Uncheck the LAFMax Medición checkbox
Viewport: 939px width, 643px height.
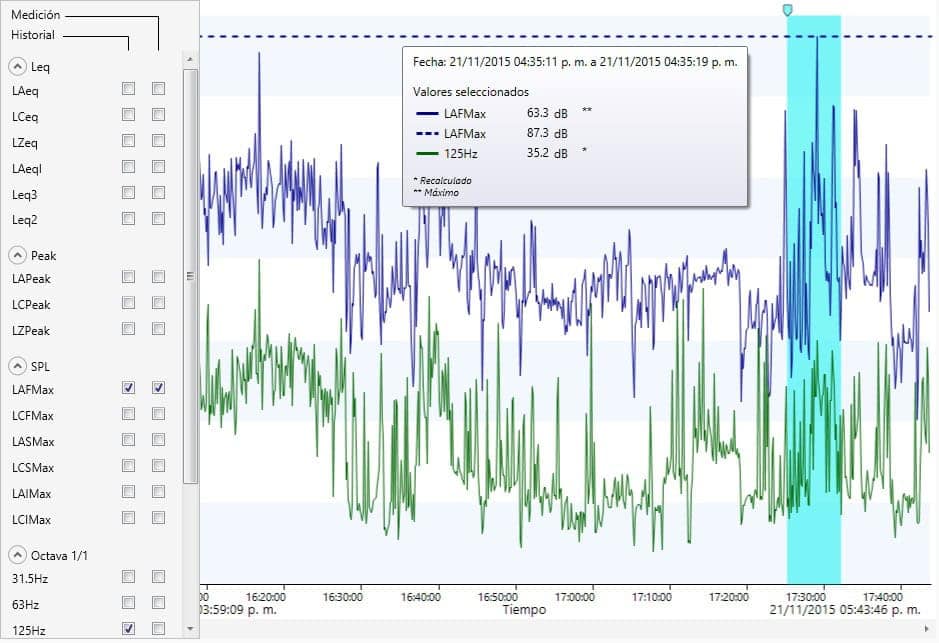(127, 387)
